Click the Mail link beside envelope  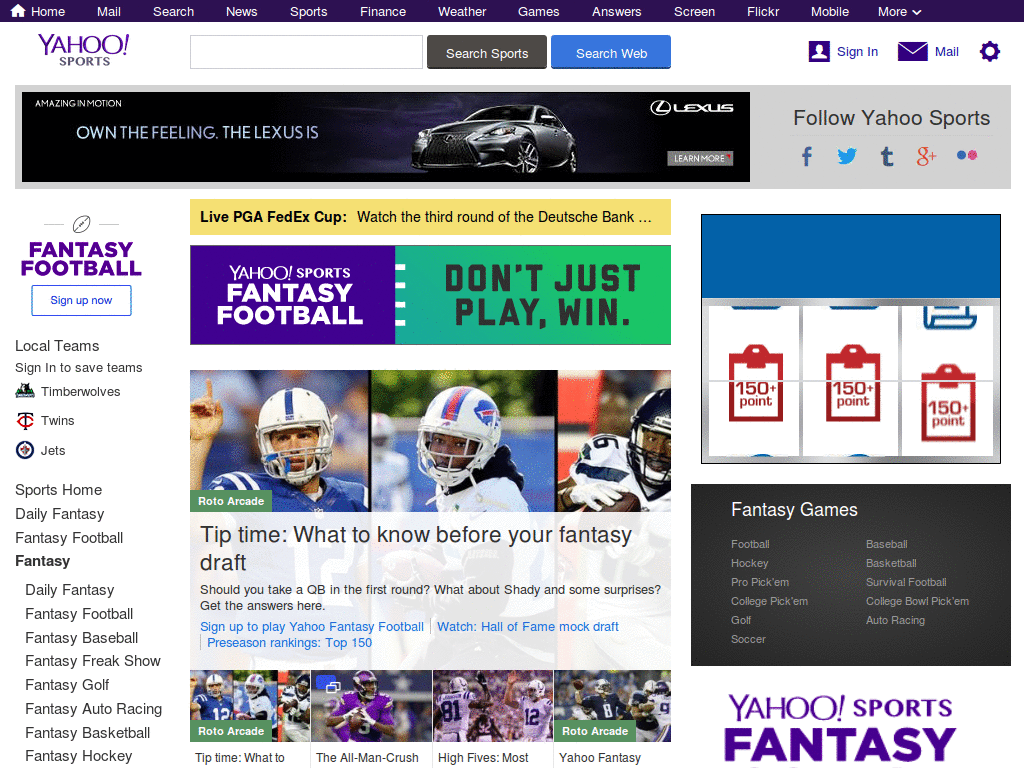pyautogui.click(x=946, y=52)
